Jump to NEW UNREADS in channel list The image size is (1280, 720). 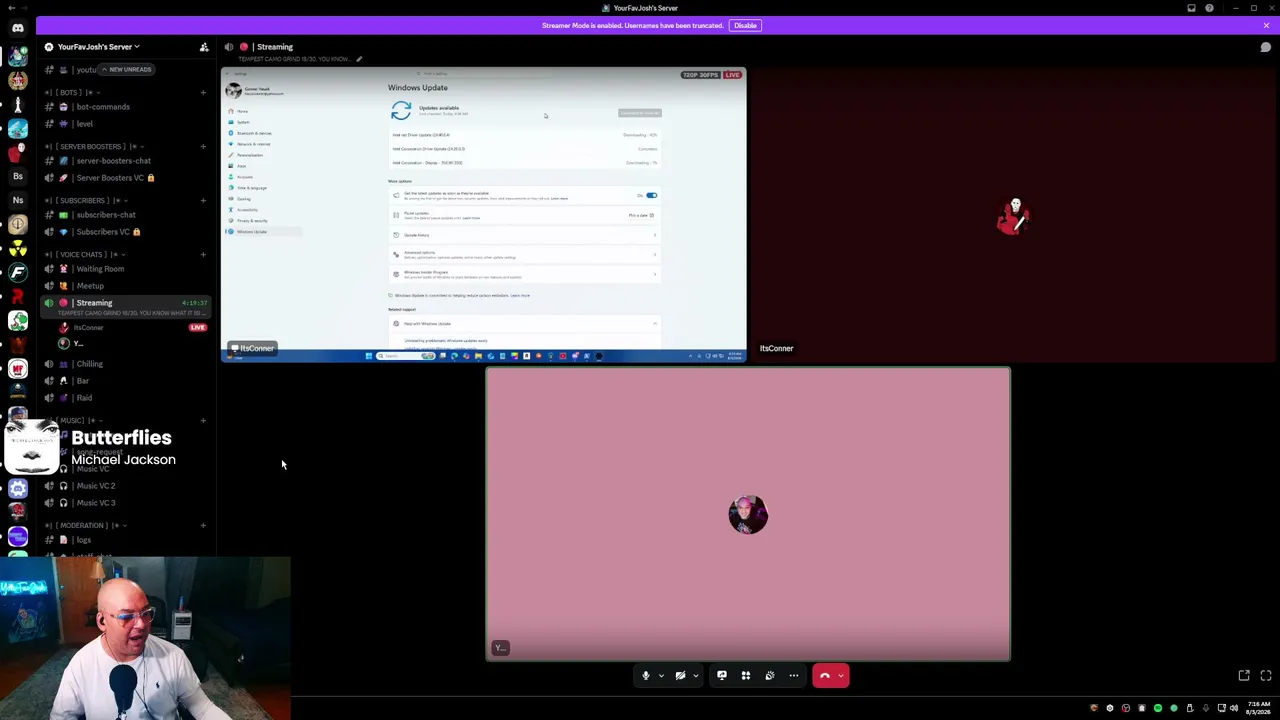pyautogui.click(x=126, y=70)
